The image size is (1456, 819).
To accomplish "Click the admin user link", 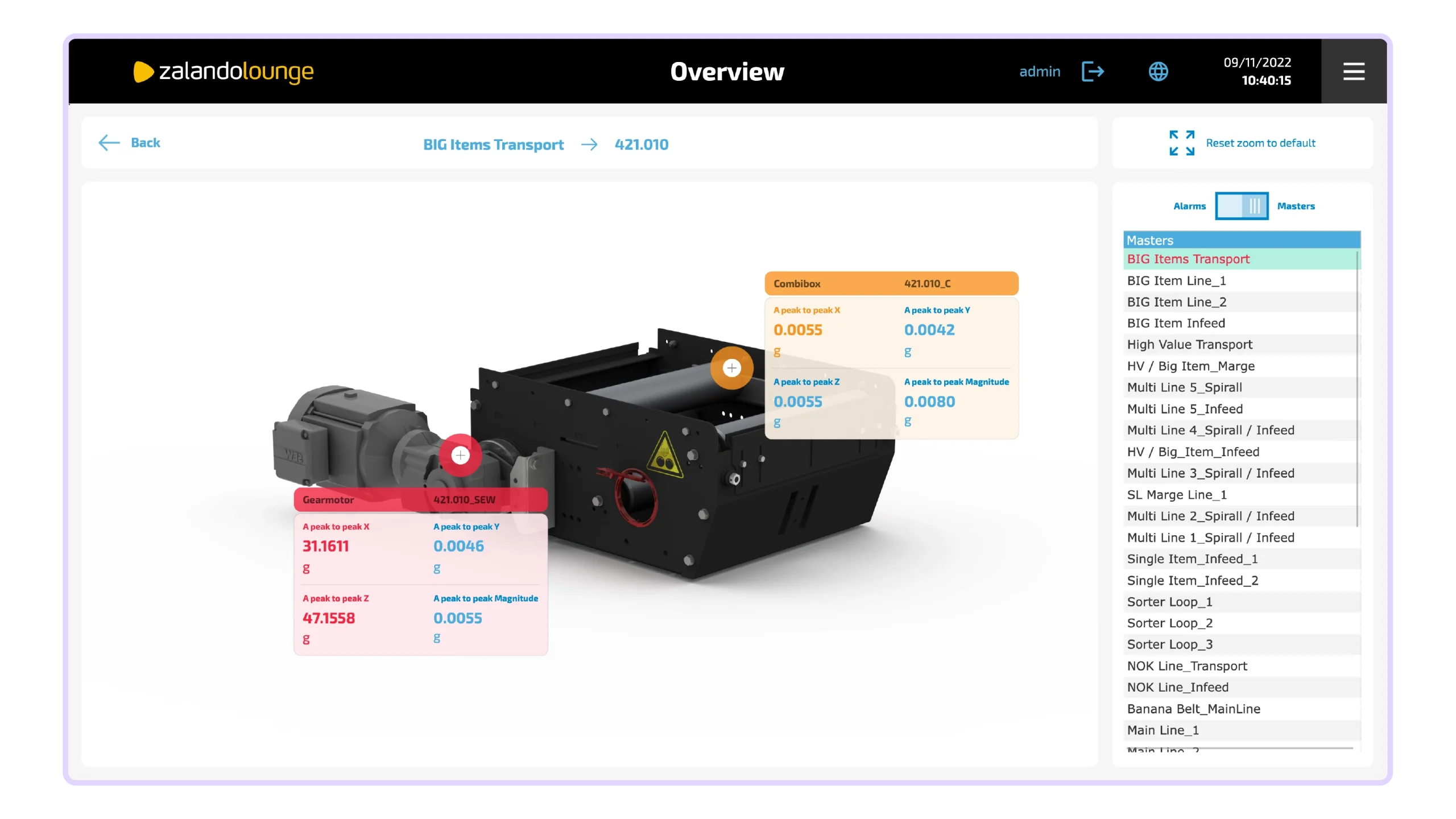I will point(1040,72).
